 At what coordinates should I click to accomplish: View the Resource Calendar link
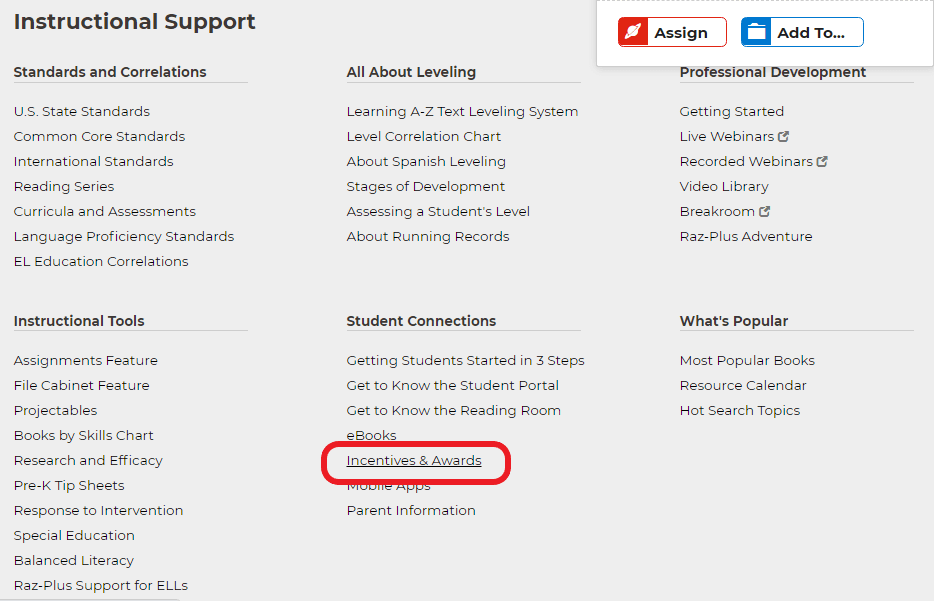pyautogui.click(x=743, y=386)
